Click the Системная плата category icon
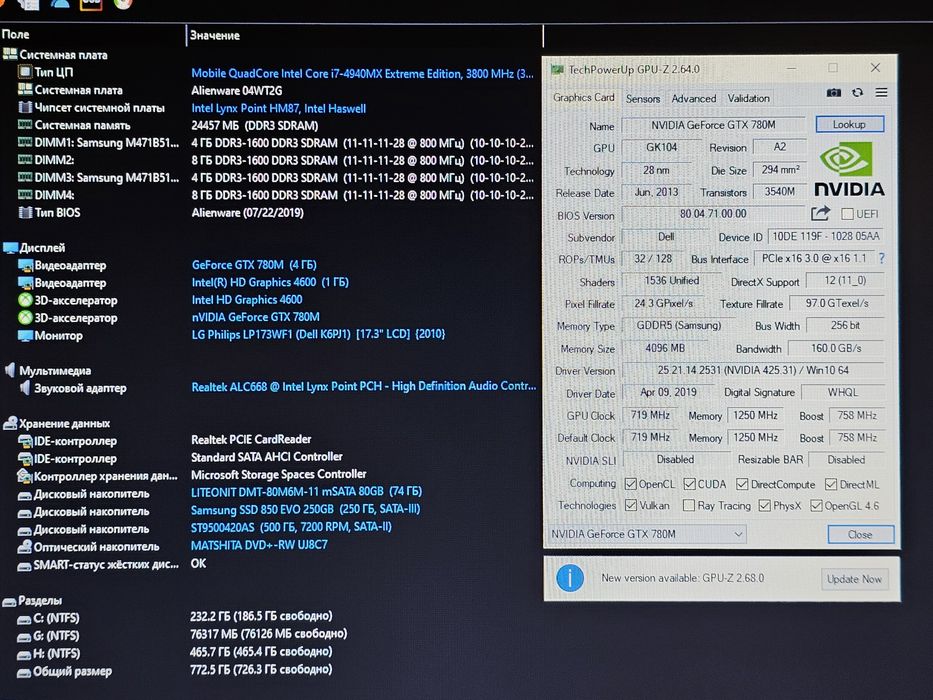933x700 pixels. click(x=10, y=54)
